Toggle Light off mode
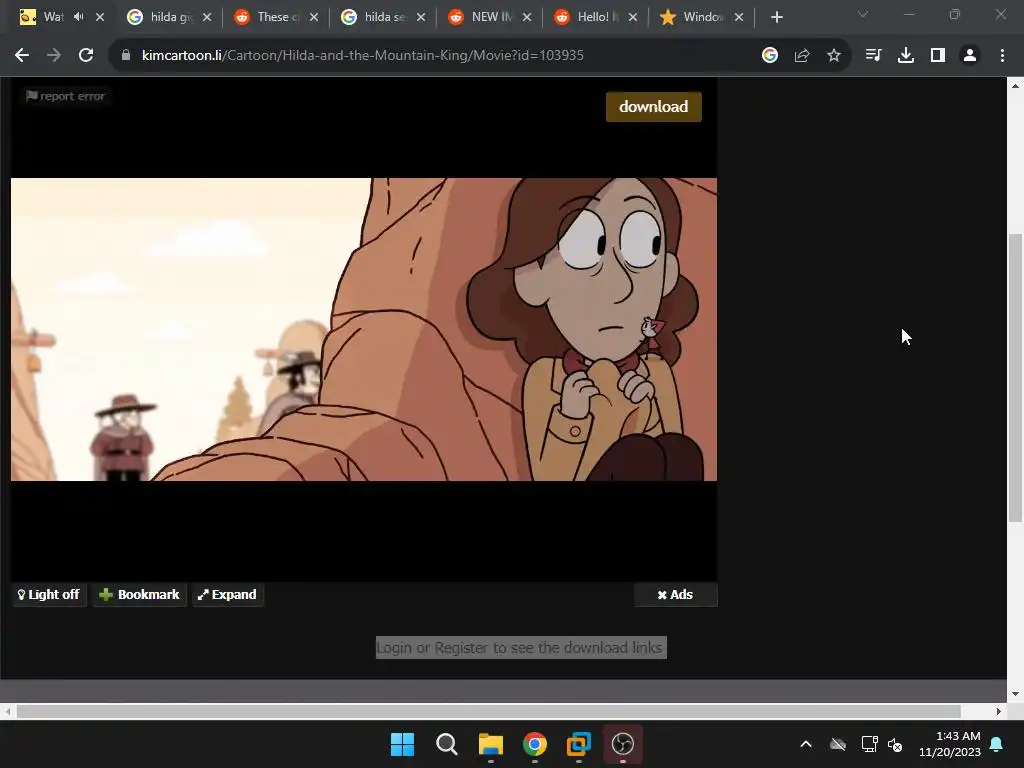This screenshot has width=1024, height=768. (x=49, y=594)
